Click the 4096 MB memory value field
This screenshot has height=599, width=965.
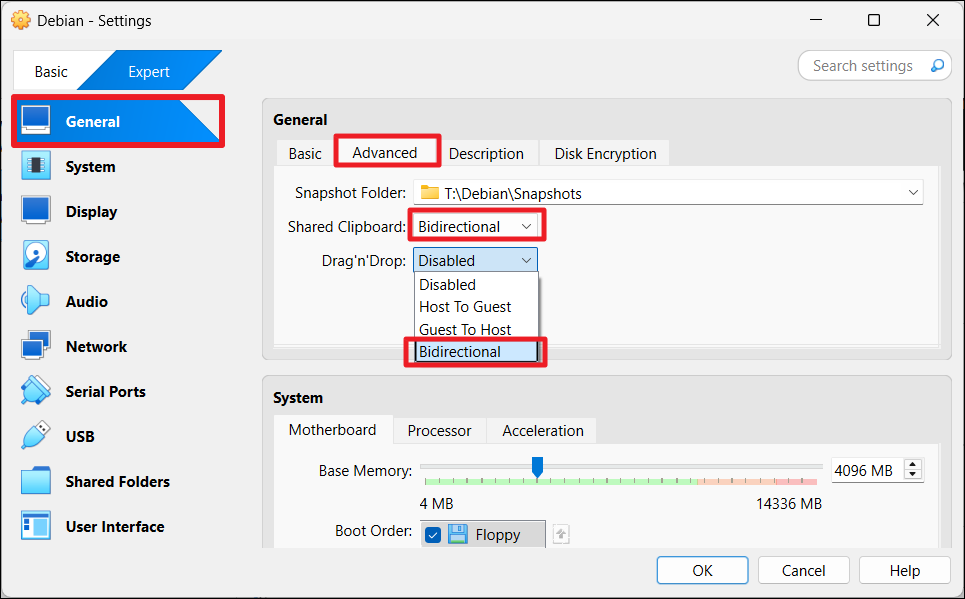point(868,470)
